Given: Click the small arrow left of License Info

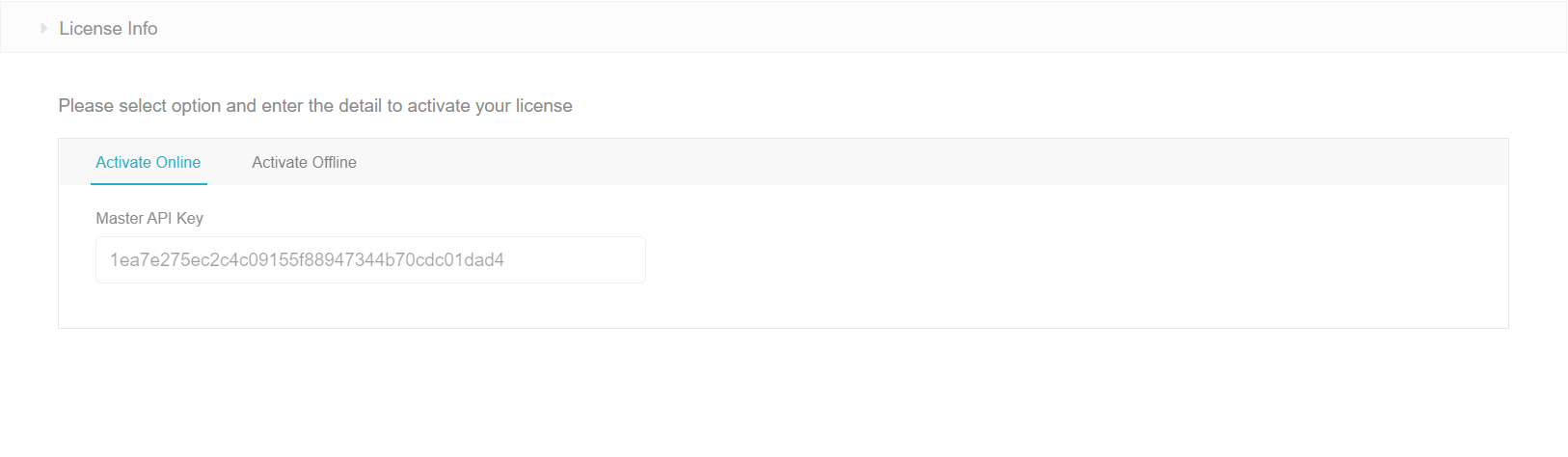Looking at the screenshot, I should tap(44, 29).
